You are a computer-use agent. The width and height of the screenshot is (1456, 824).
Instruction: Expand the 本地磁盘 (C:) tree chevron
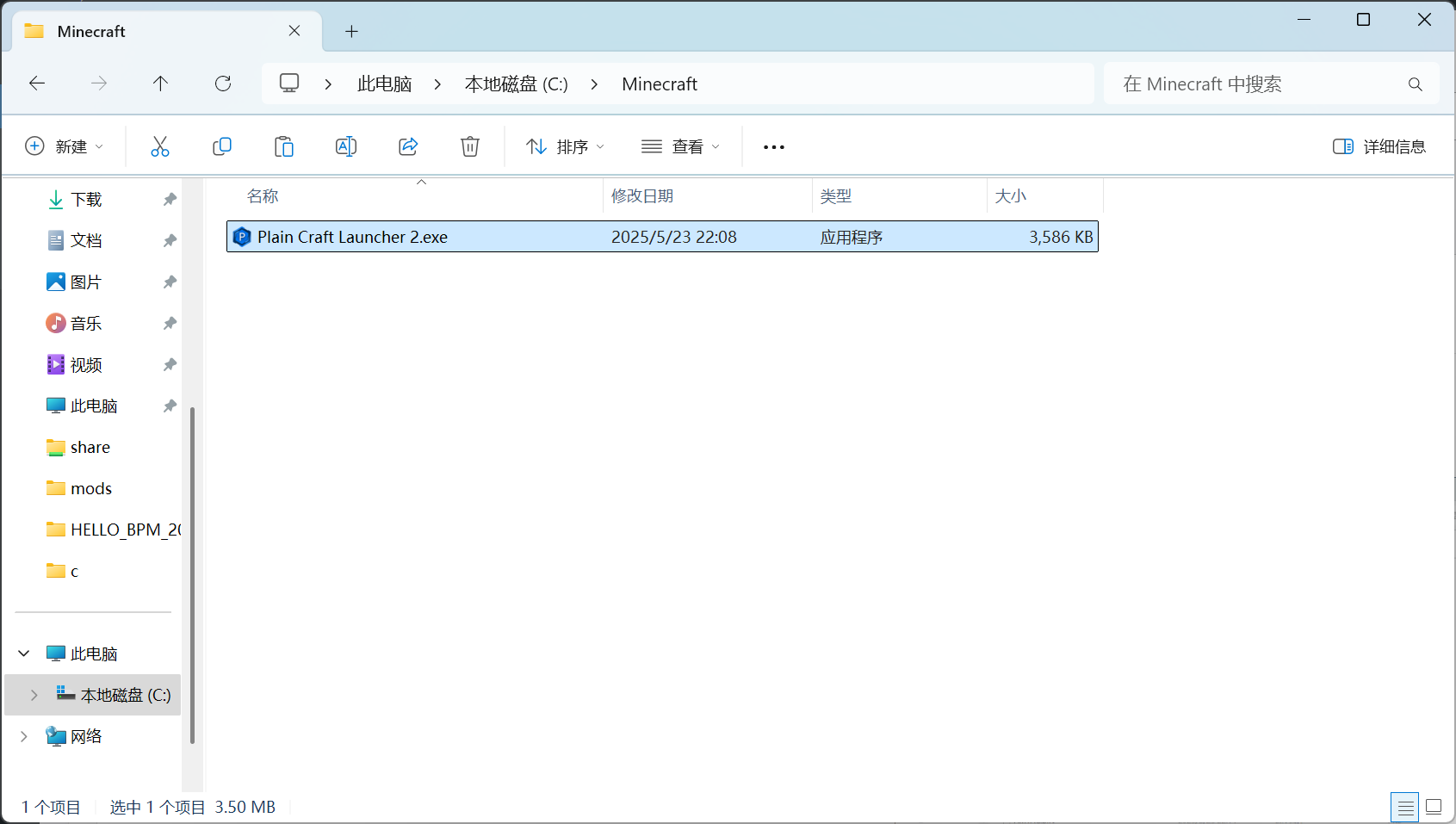34,695
